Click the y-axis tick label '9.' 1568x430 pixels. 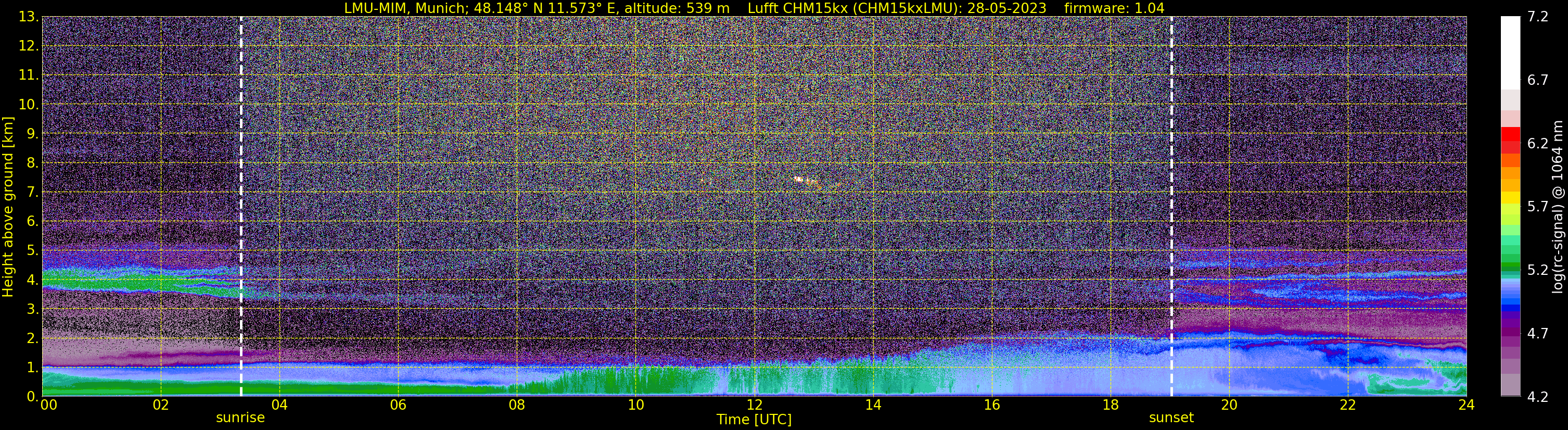[x=32, y=134]
